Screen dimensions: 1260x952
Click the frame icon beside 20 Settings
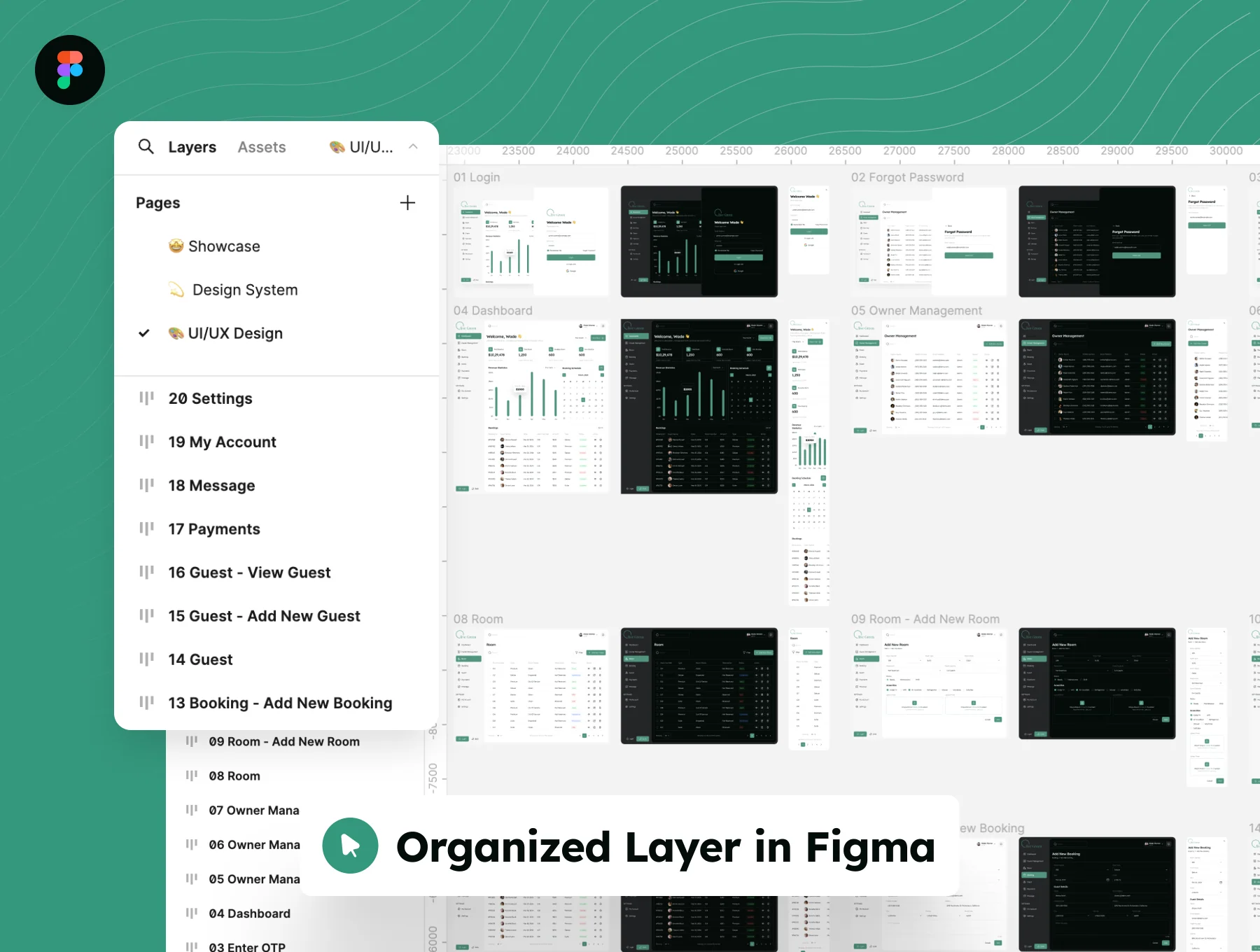146,398
